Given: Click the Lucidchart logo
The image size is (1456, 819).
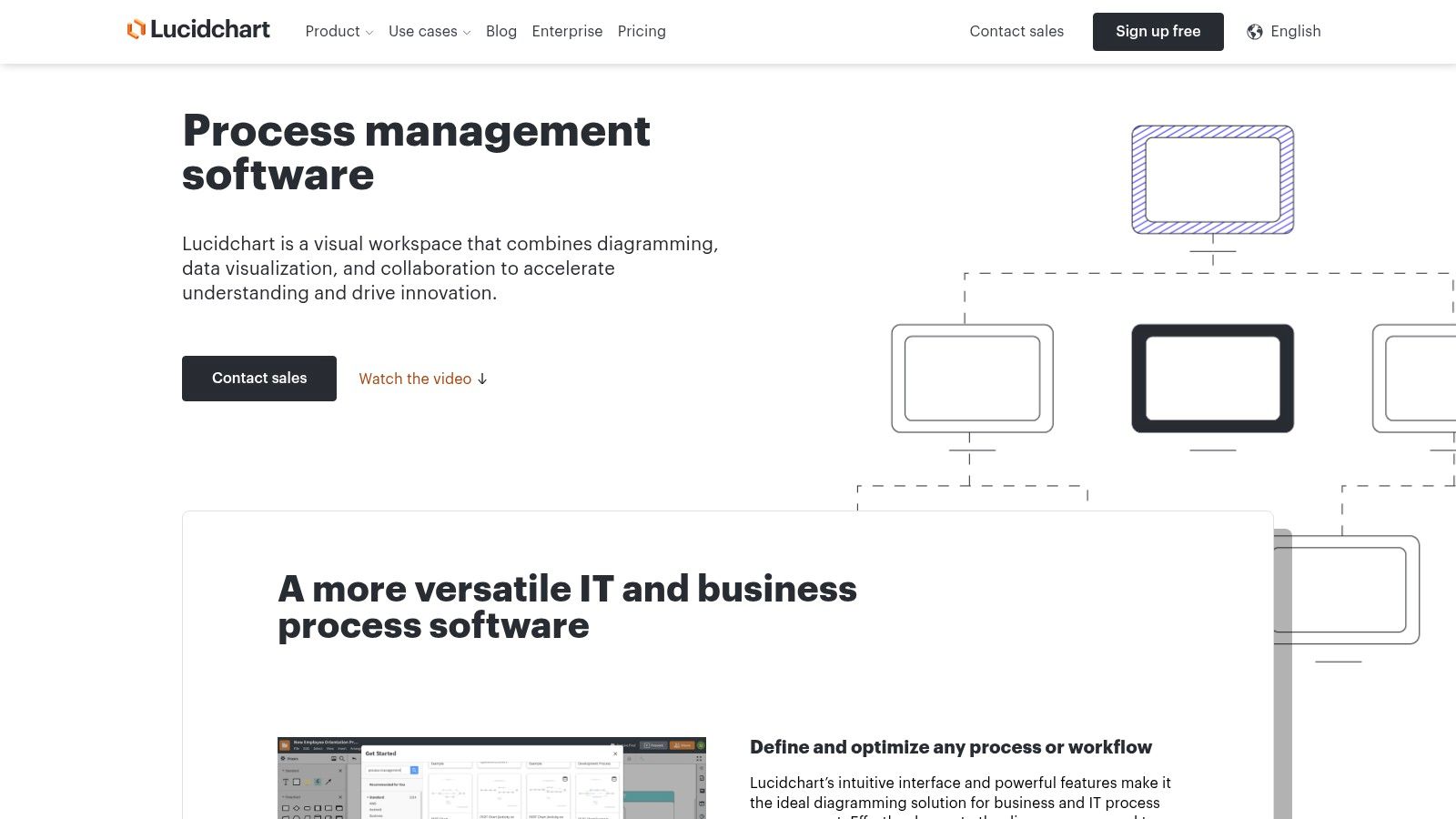Looking at the screenshot, I should pos(198,30).
